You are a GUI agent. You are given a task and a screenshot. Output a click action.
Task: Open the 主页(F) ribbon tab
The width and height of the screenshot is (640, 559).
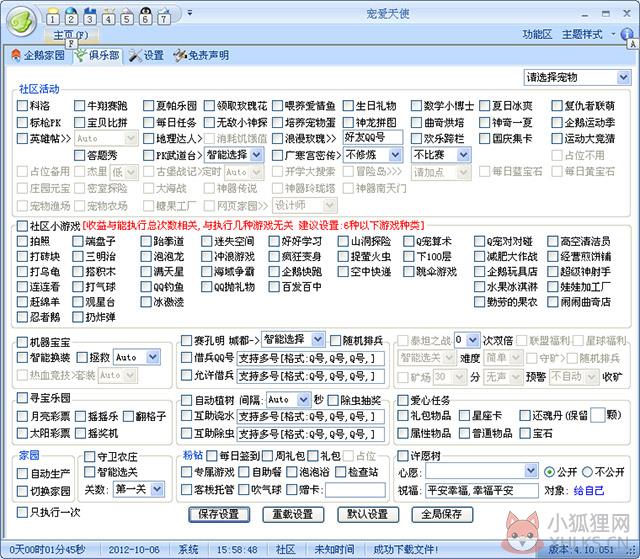71,35
